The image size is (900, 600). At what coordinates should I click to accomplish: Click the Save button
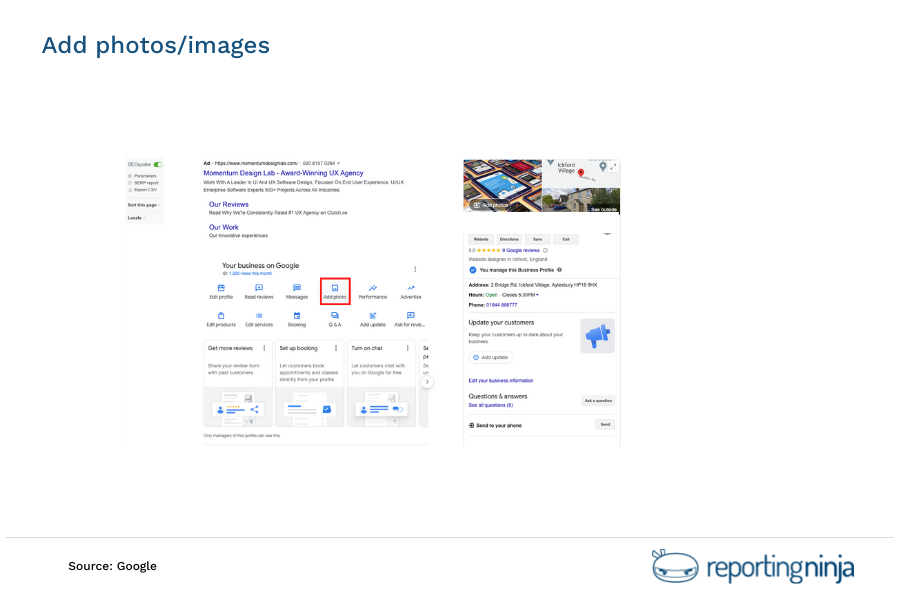pyautogui.click(x=537, y=239)
